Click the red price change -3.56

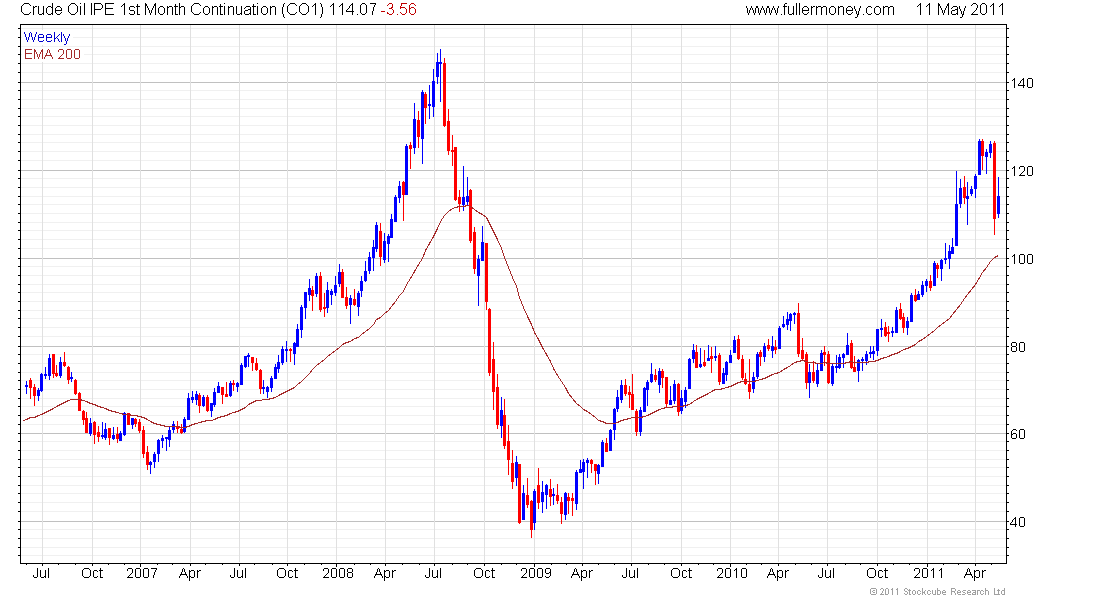tap(398, 10)
